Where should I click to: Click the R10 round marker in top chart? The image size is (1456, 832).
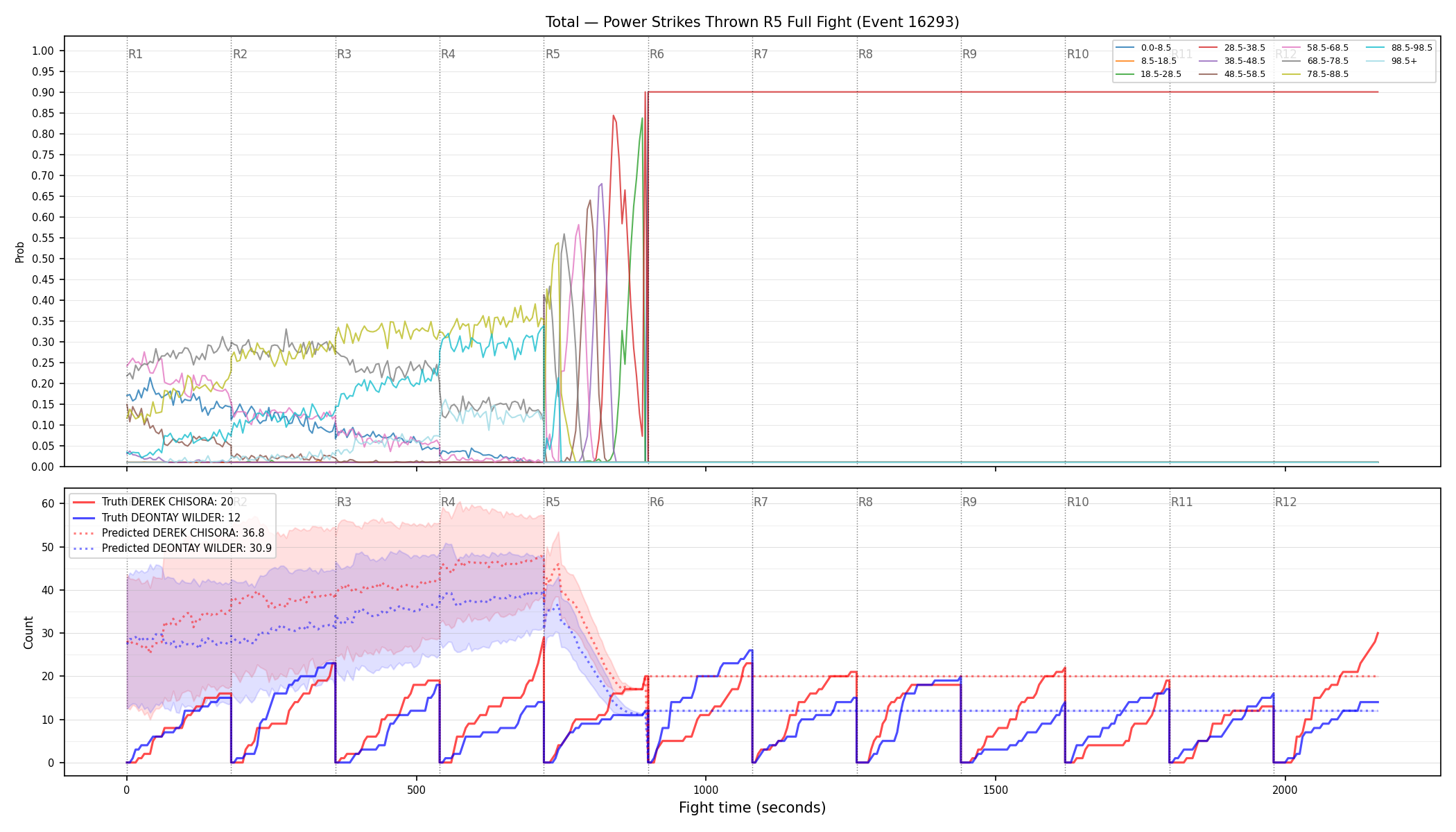(x=1077, y=54)
